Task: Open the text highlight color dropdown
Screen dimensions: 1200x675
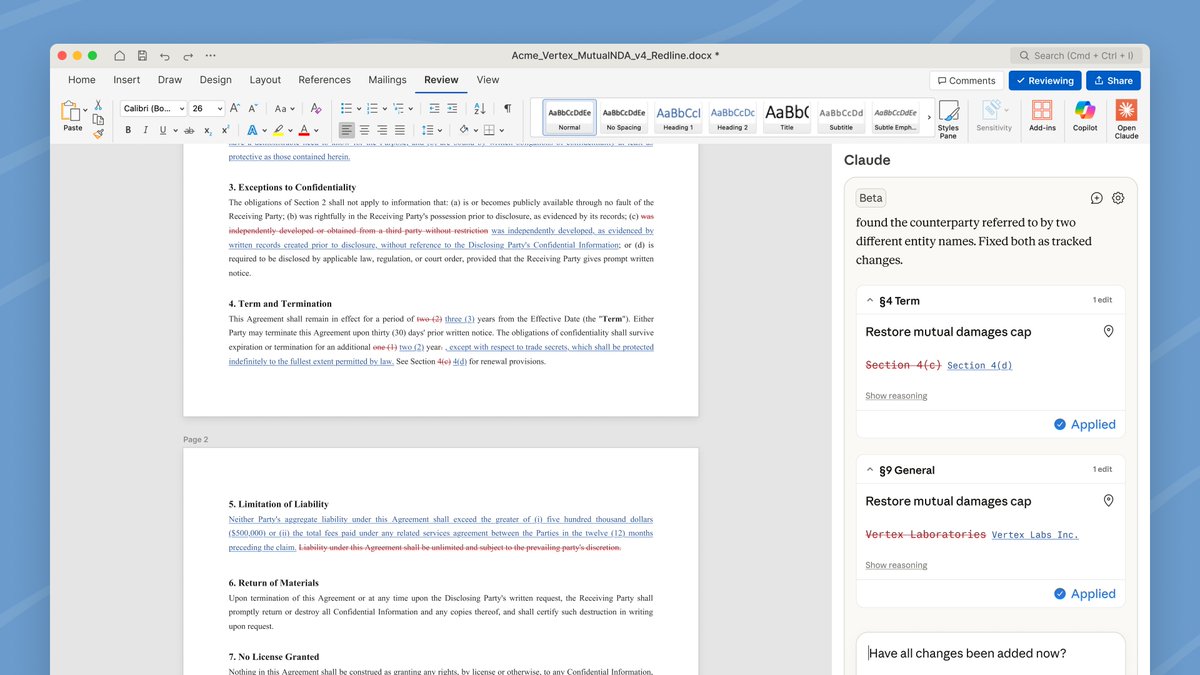Action: point(290,129)
